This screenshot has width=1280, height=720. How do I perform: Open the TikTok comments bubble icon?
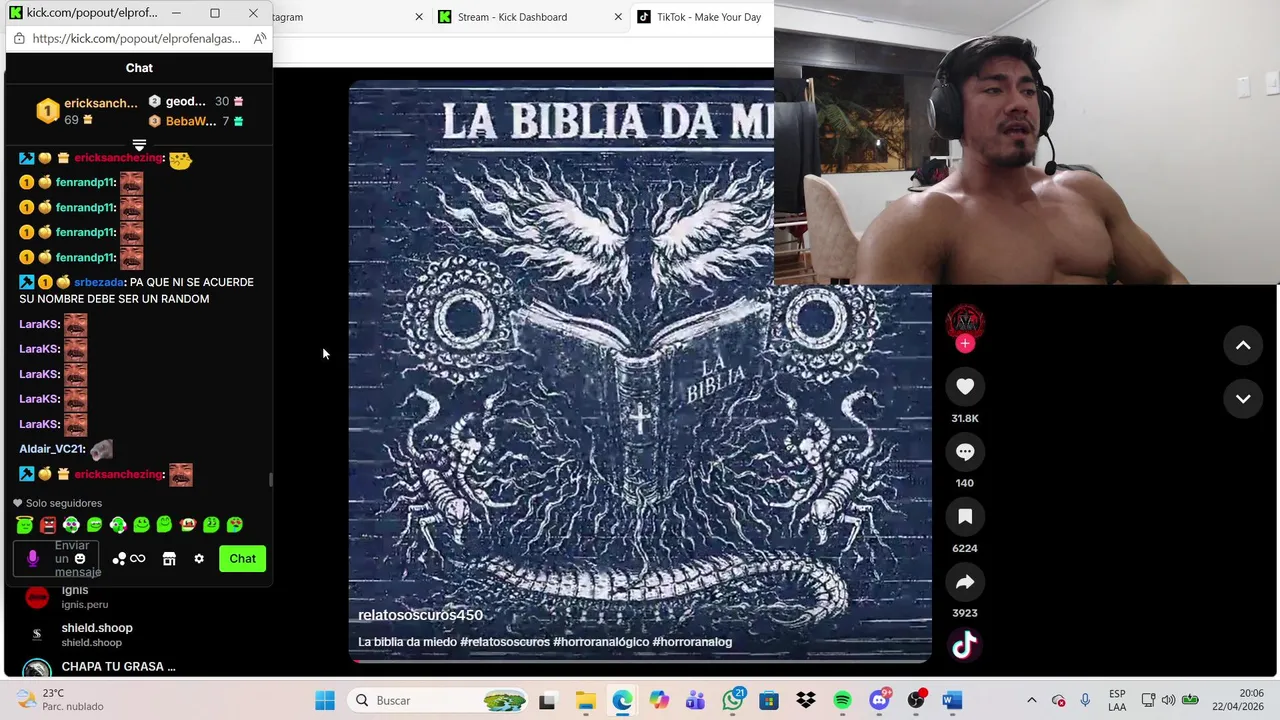pos(965,452)
